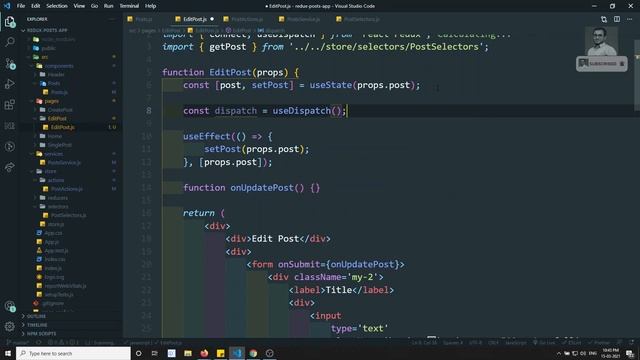Switch to the PostSelectors.js editor tab
640x360 pixels.
[361, 19]
